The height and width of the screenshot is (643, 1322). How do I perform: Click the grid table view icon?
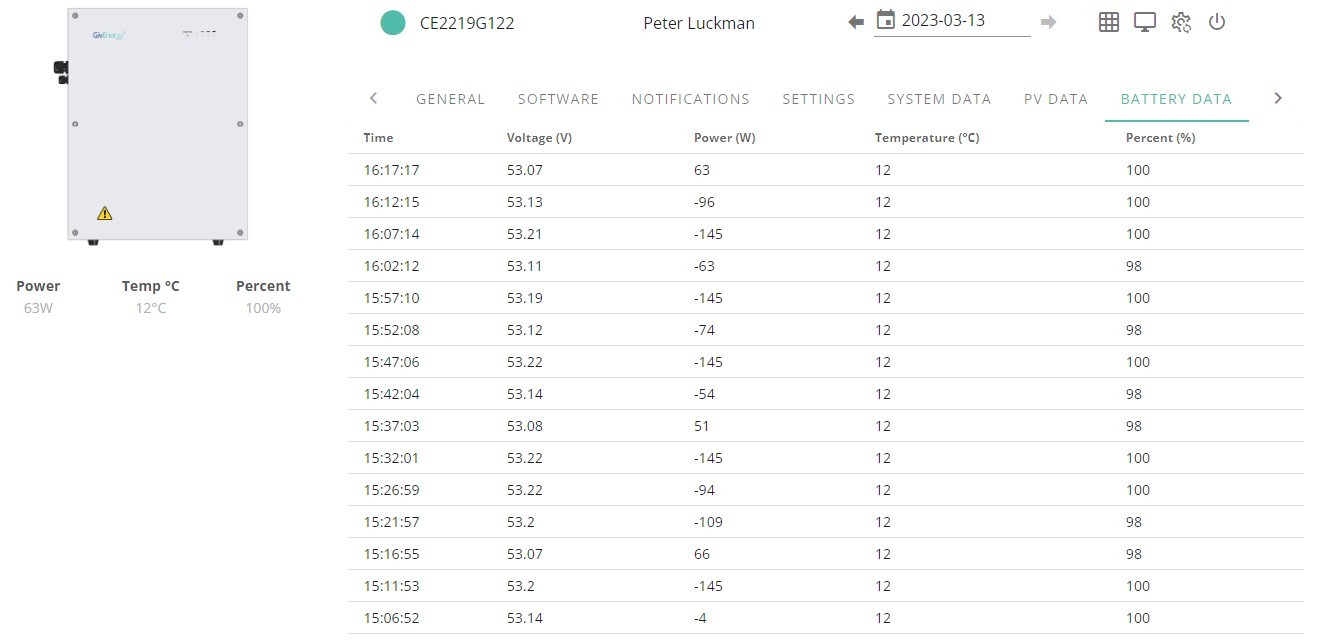1109,22
